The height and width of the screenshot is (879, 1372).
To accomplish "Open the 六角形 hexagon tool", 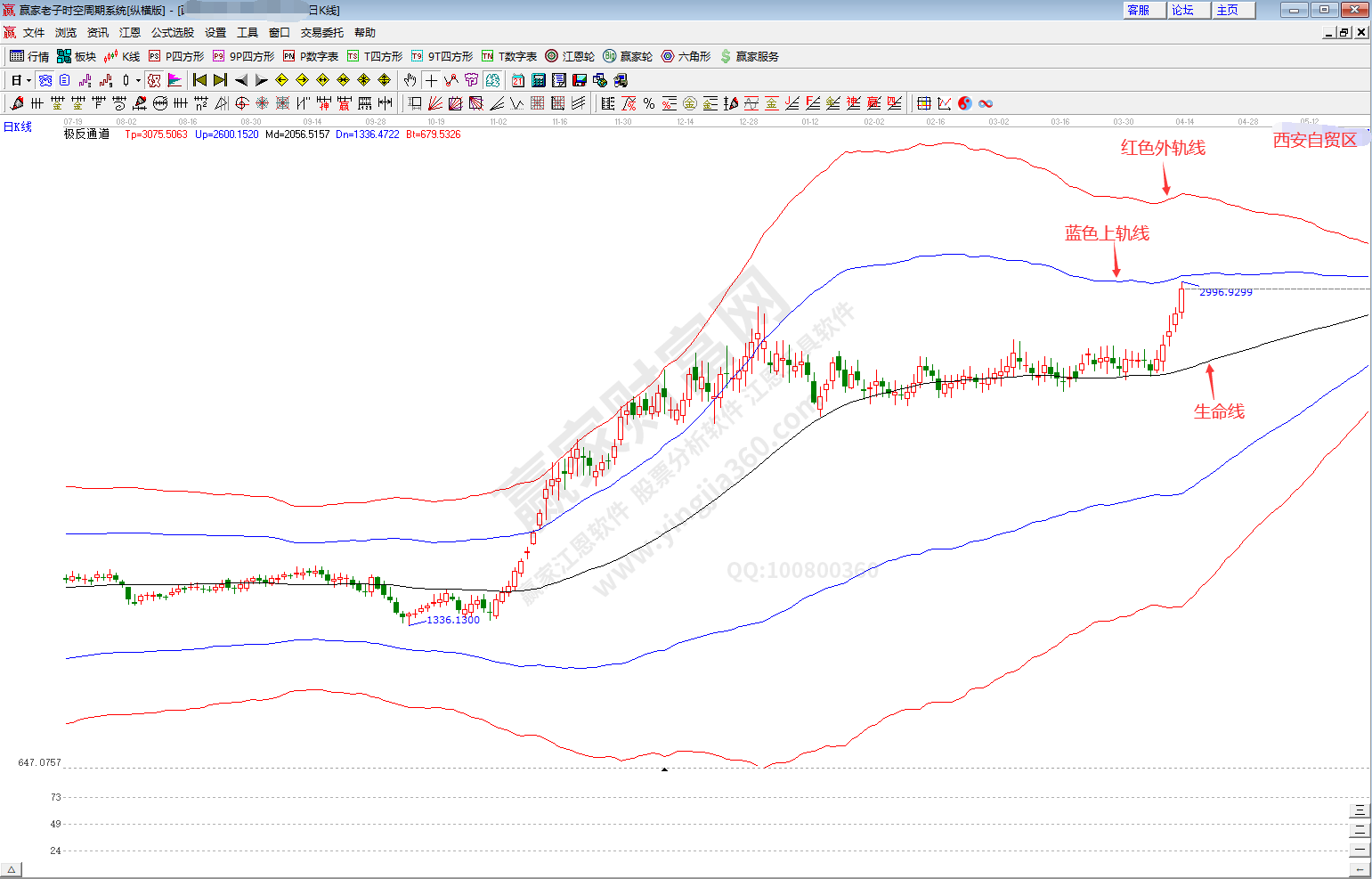I will tap(686, 56).
